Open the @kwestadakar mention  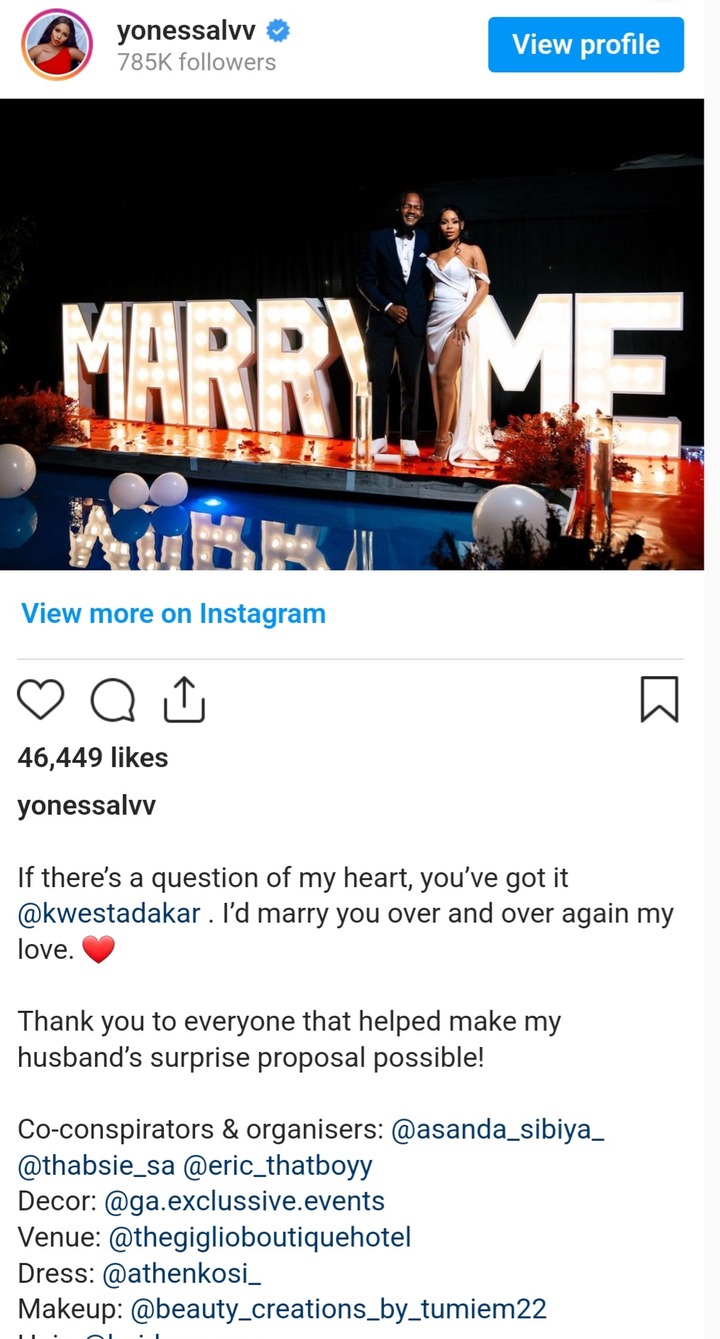pos(109,914)
